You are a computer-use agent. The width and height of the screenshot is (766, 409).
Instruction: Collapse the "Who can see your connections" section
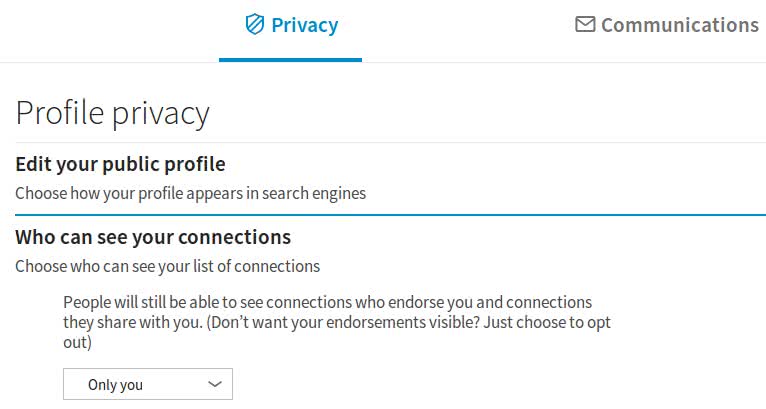tap(153, 237)
